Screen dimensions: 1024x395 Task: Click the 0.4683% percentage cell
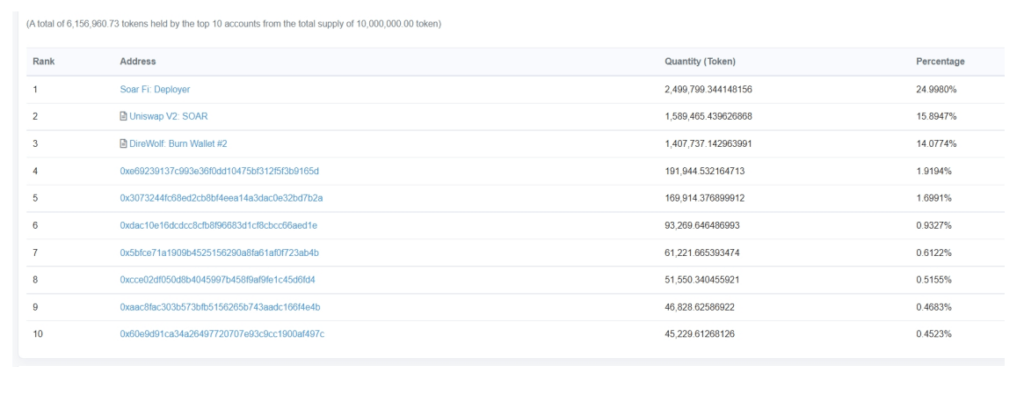934,307
